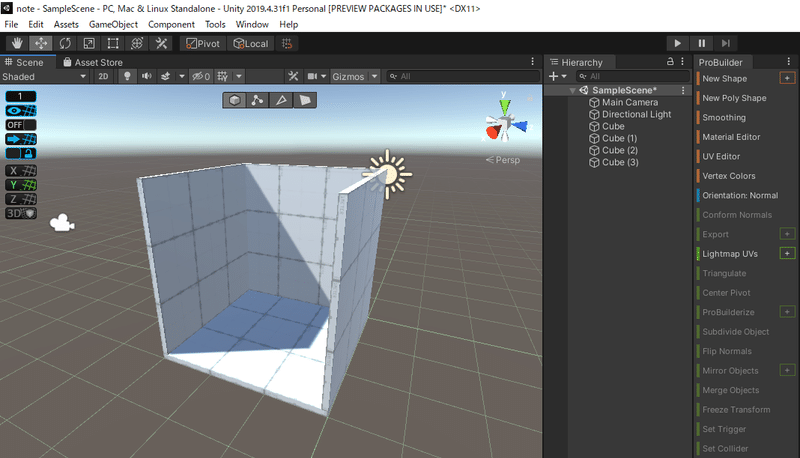The image size is (800, 458).
Task: Open grid settings dropdown arrow
Action: 238,76
